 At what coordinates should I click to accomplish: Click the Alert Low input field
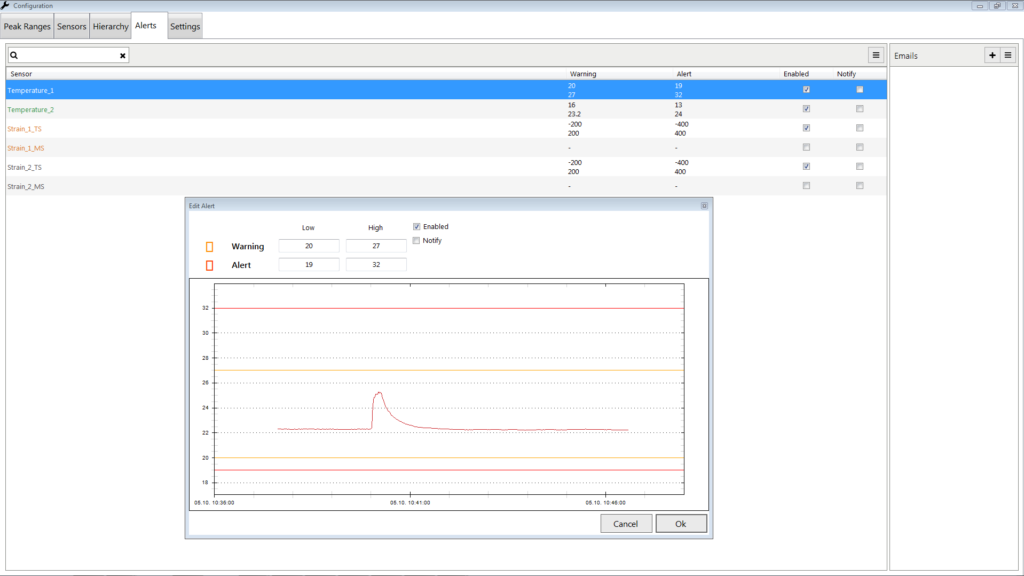coord(309,265)
